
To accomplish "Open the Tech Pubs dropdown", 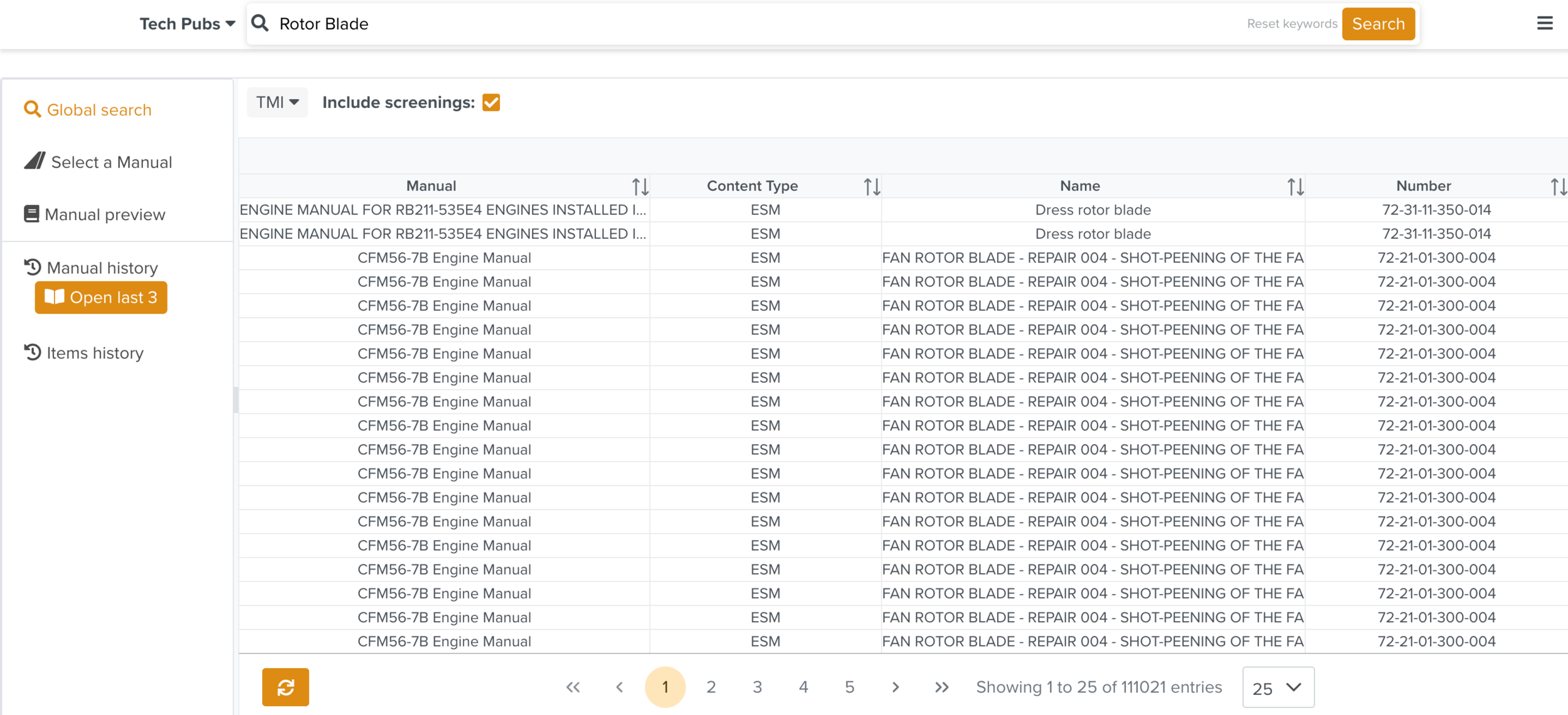I will click(187, 24).
